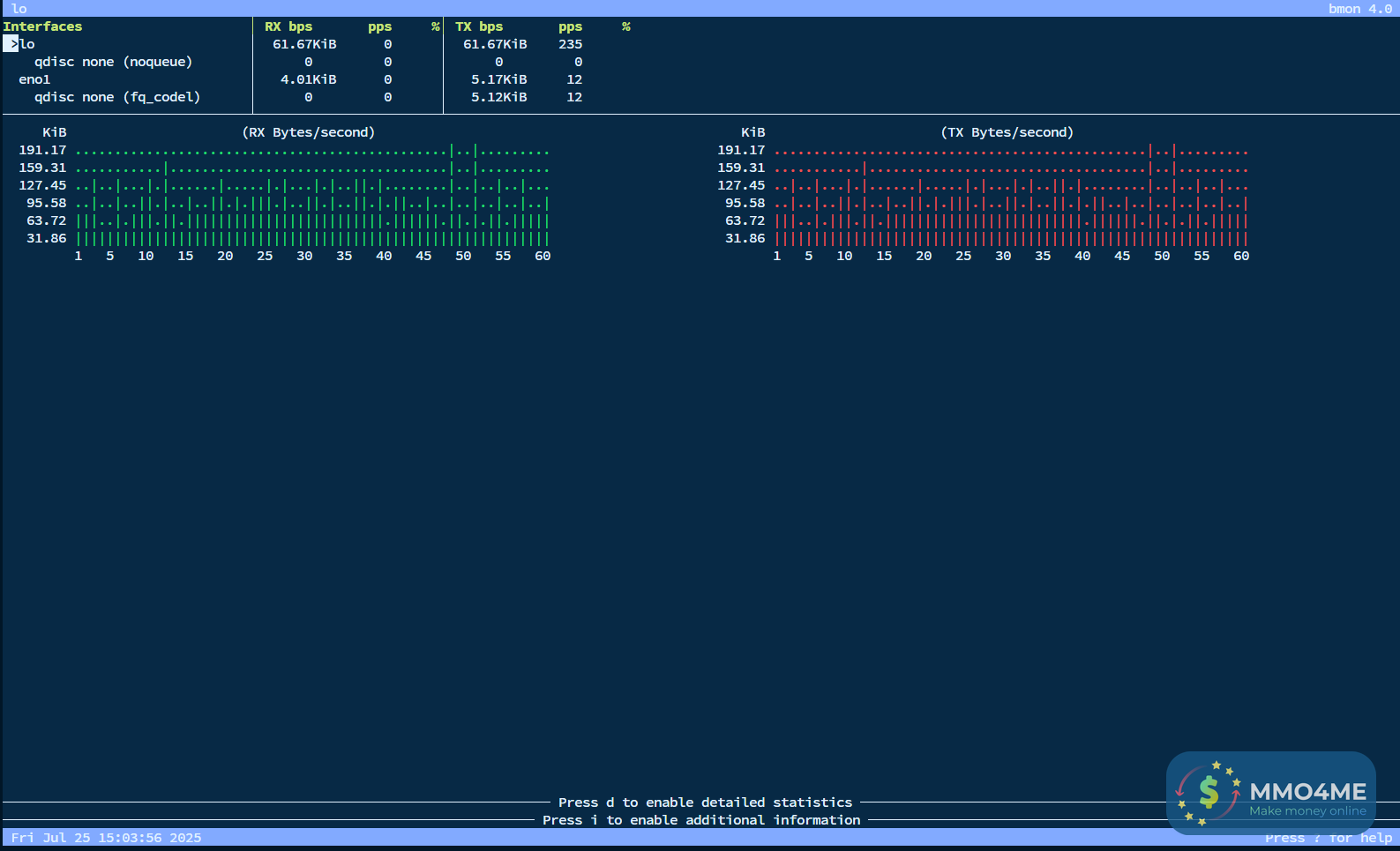Click the (RX Bytes/second) graph title
Viewport: 1400px width, 851px height.
point(309,132)
